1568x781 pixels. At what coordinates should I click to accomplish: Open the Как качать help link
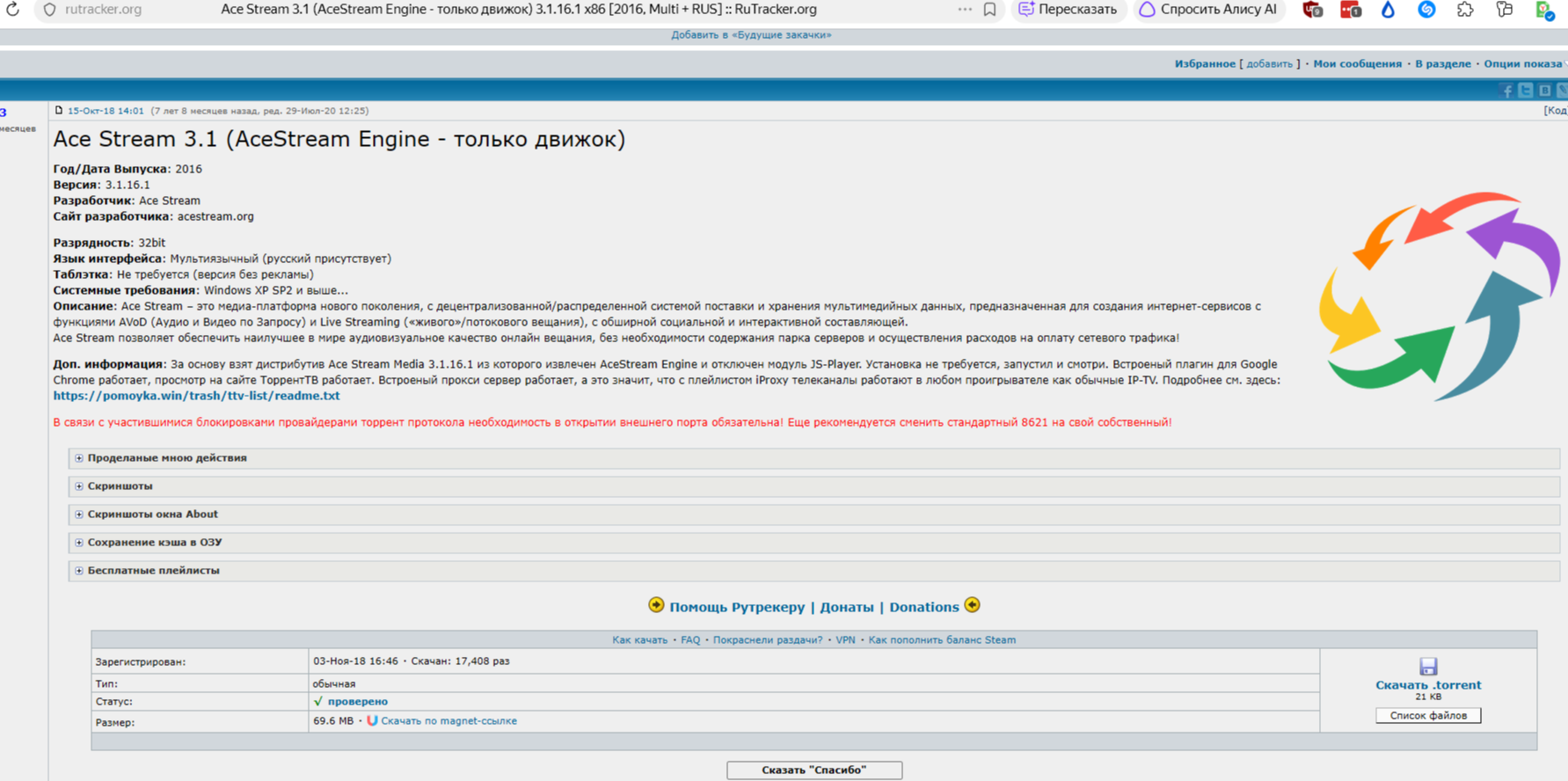[639, 640]
